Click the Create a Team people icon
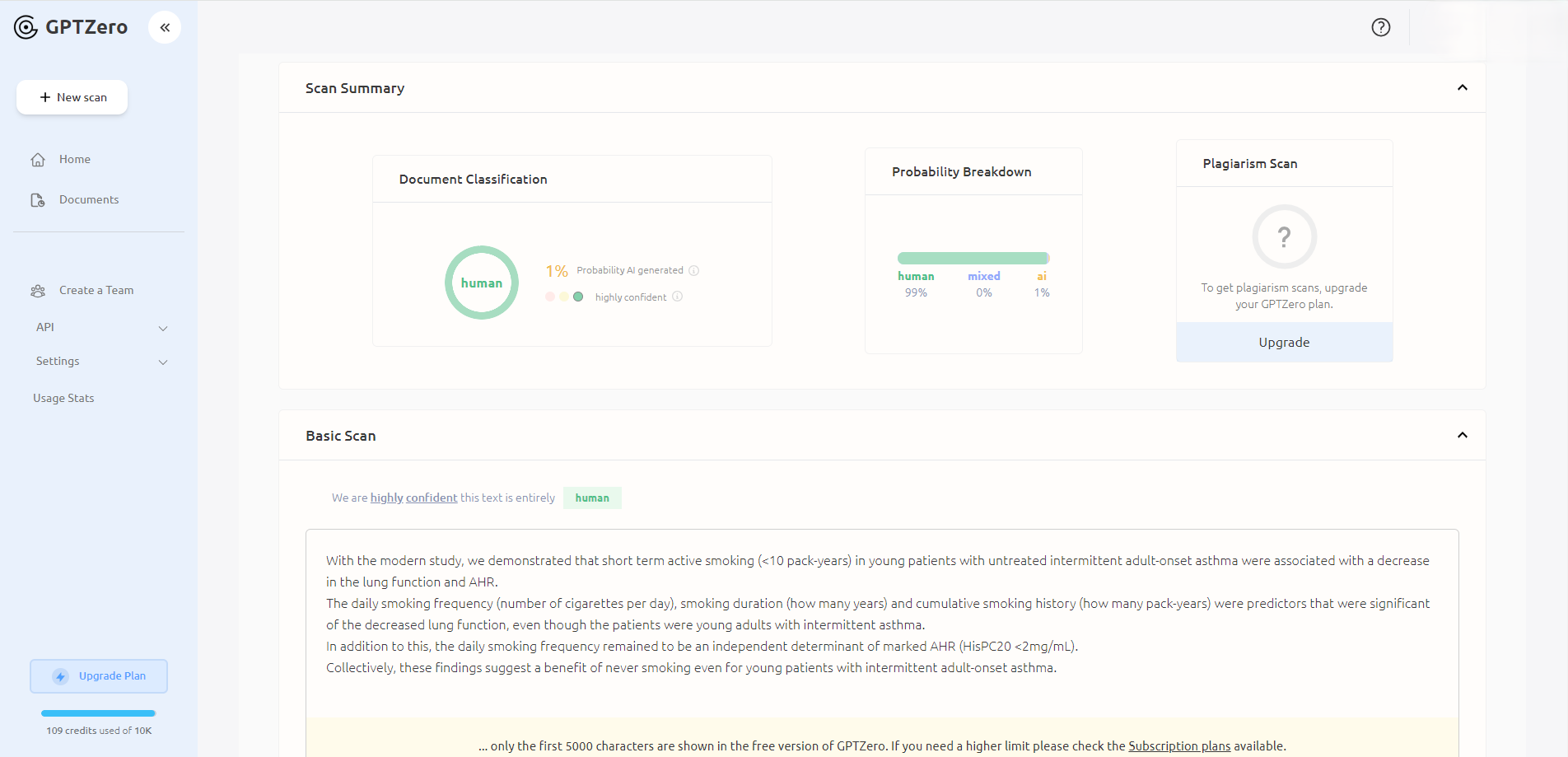 (38, 290)
